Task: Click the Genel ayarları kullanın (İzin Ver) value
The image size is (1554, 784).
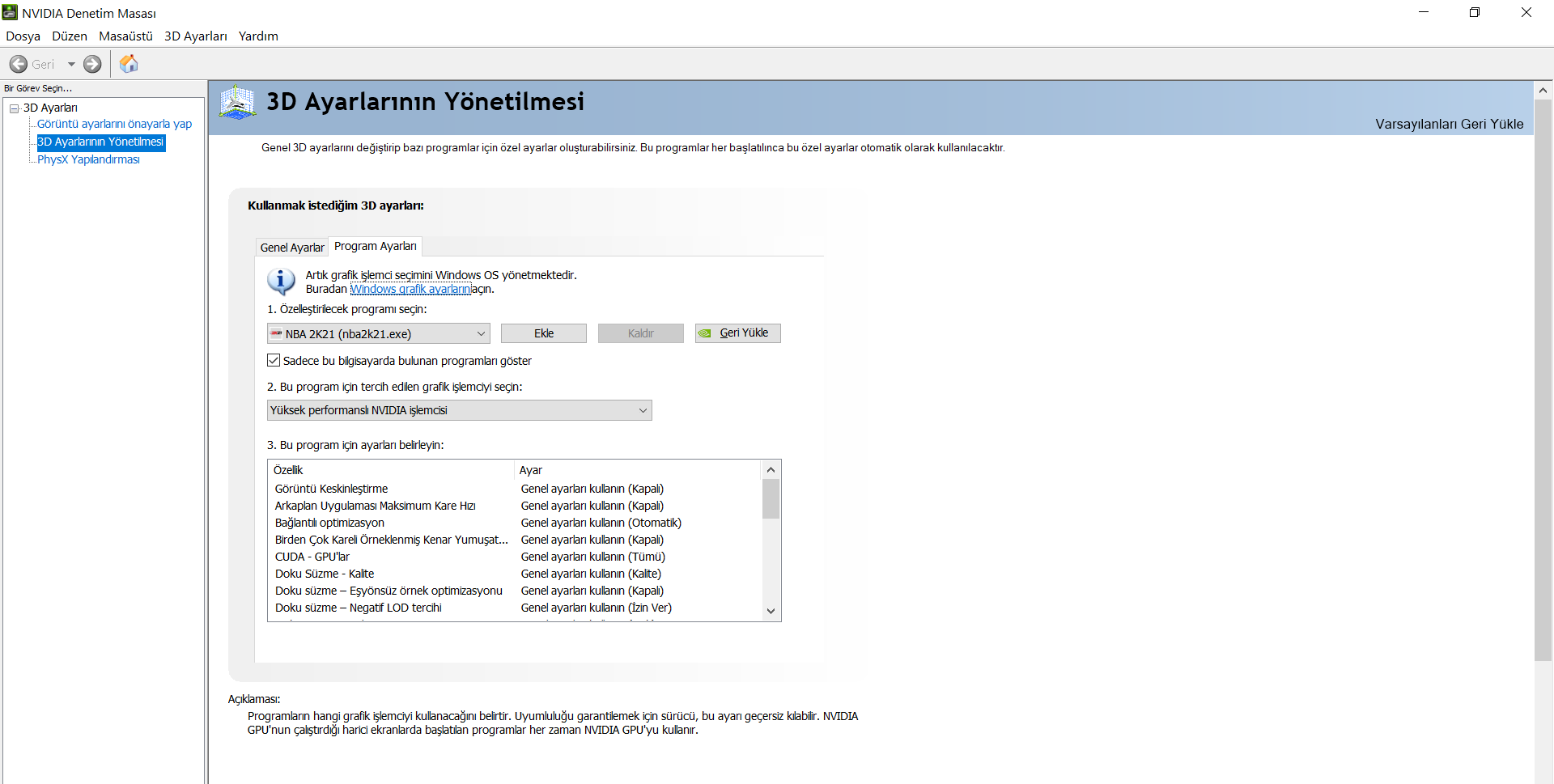Action: [597, 608]
